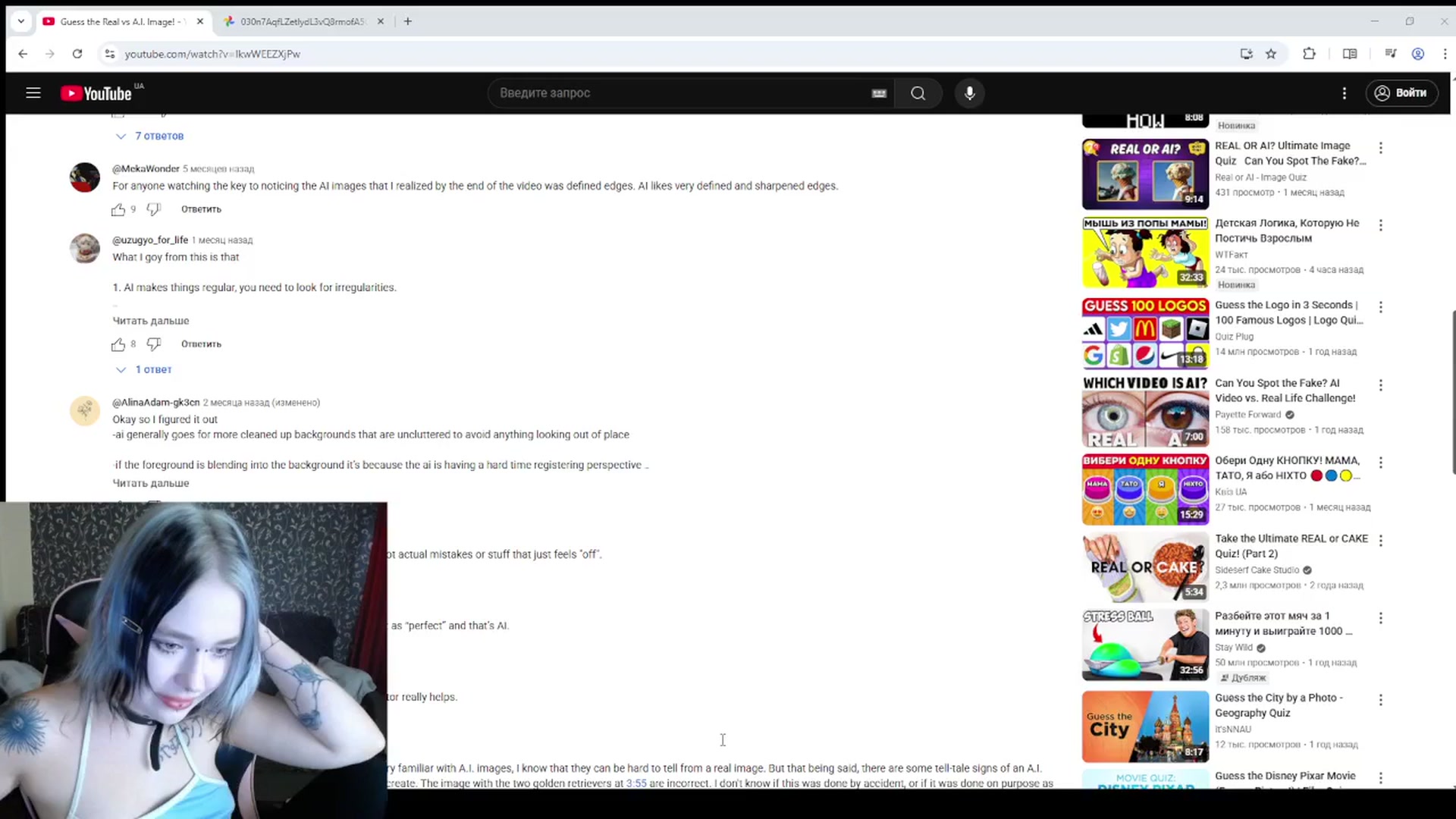The height and width of the screenshot is (819, 1456).
Task: Click the page vertical scrollbar thumb
Action: click(x=1452, y=392)
